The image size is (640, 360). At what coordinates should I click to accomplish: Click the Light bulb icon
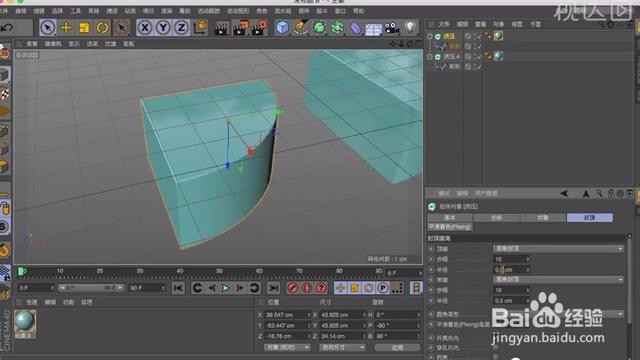coord(410,27)
